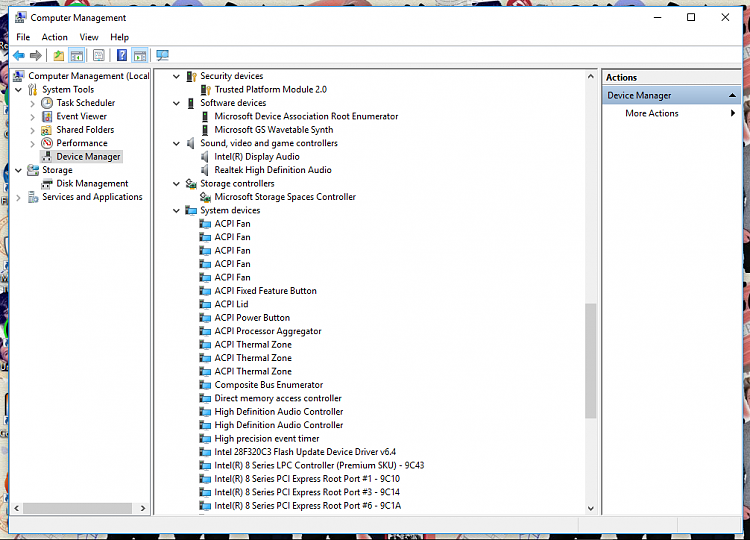The height and width of the screenshot is (540, 750).
Task: Click the Event Viewer icon
Action: click(x=47, y=116)
